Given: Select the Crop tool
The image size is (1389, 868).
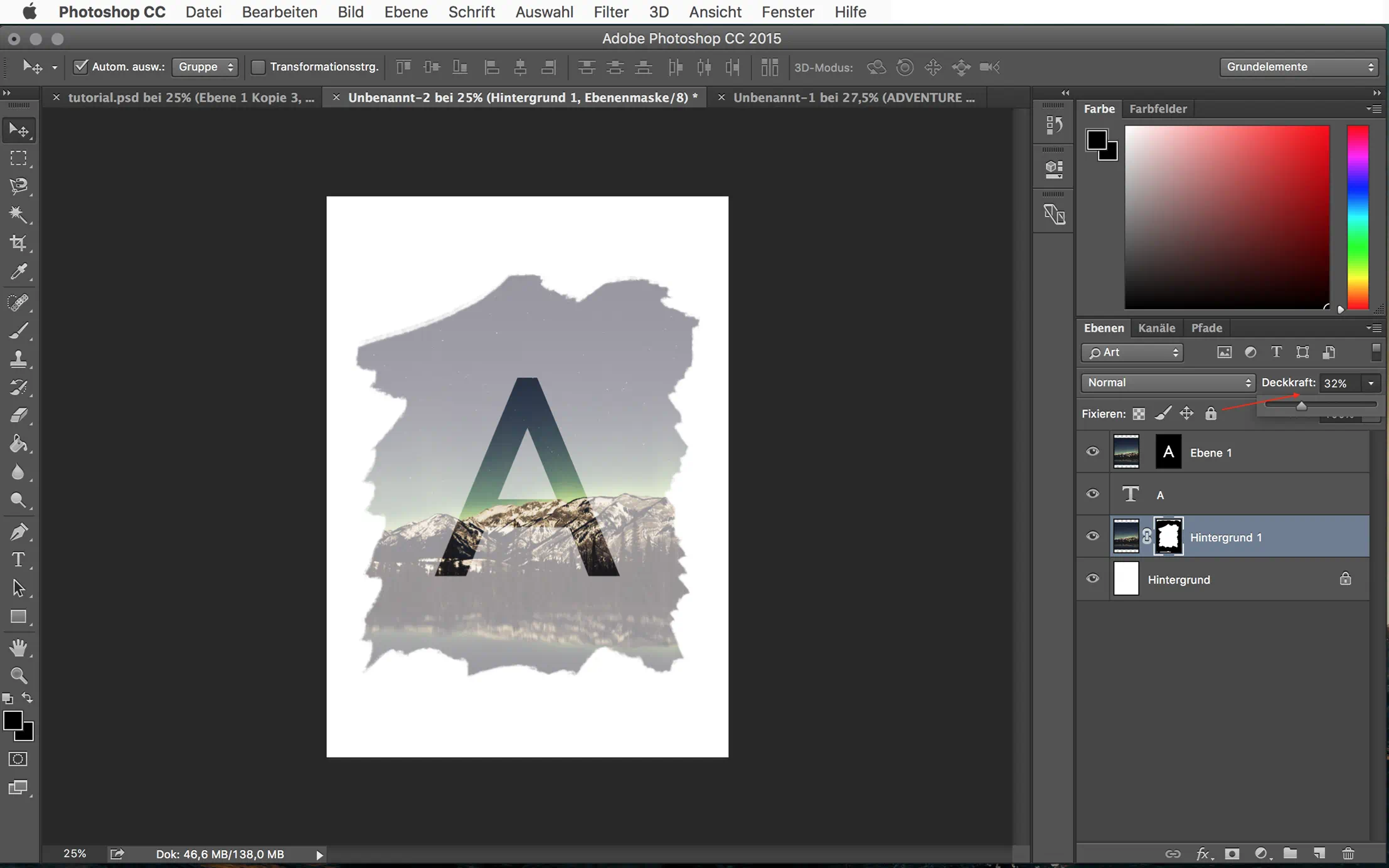Looking at the screenshot, I should coord(18,243).
